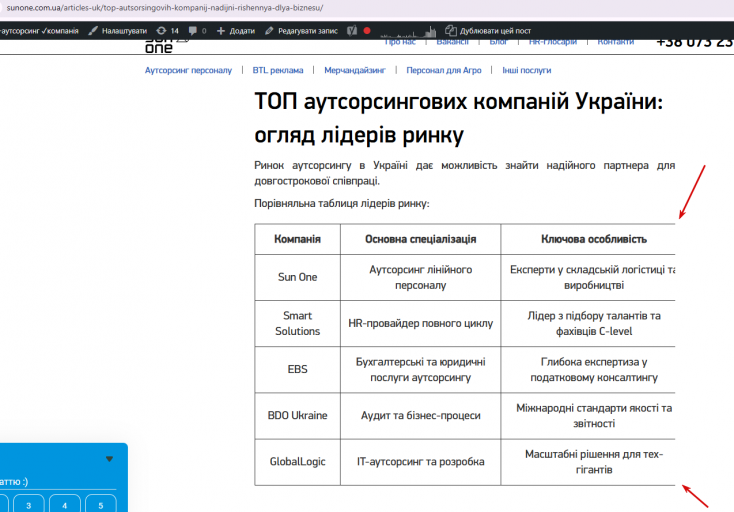This screenshot has height=512, width=734.
Task: Click the Глибока експертиза у податковому консалтингу cell
Action: pos(588,369)
